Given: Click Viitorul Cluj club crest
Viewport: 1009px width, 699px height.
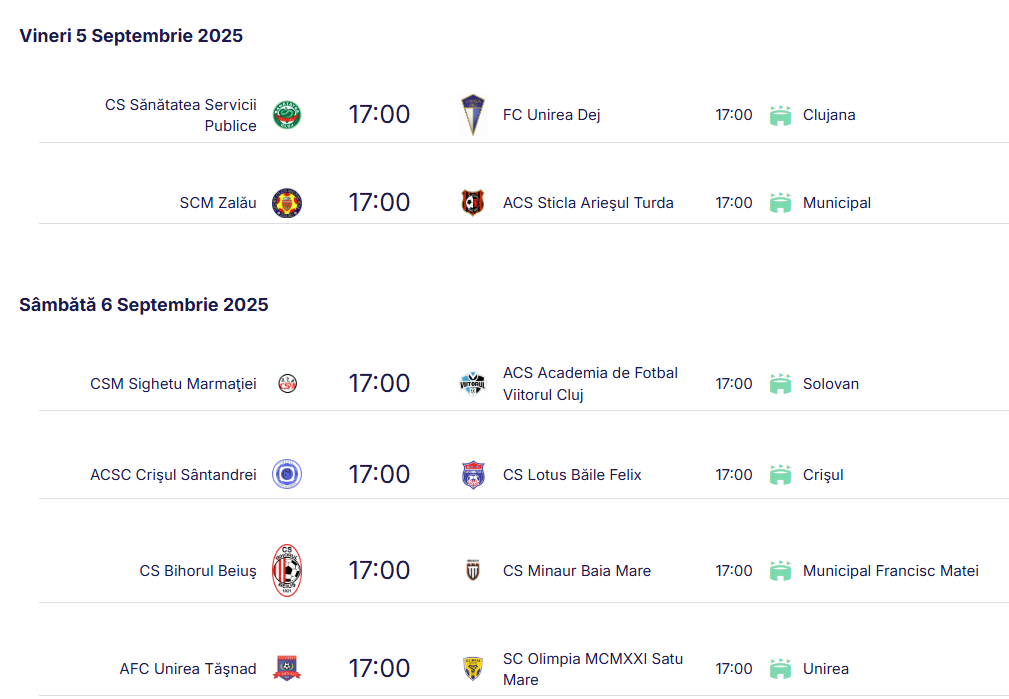Looking at the screenshot, I should click(473, 384).
